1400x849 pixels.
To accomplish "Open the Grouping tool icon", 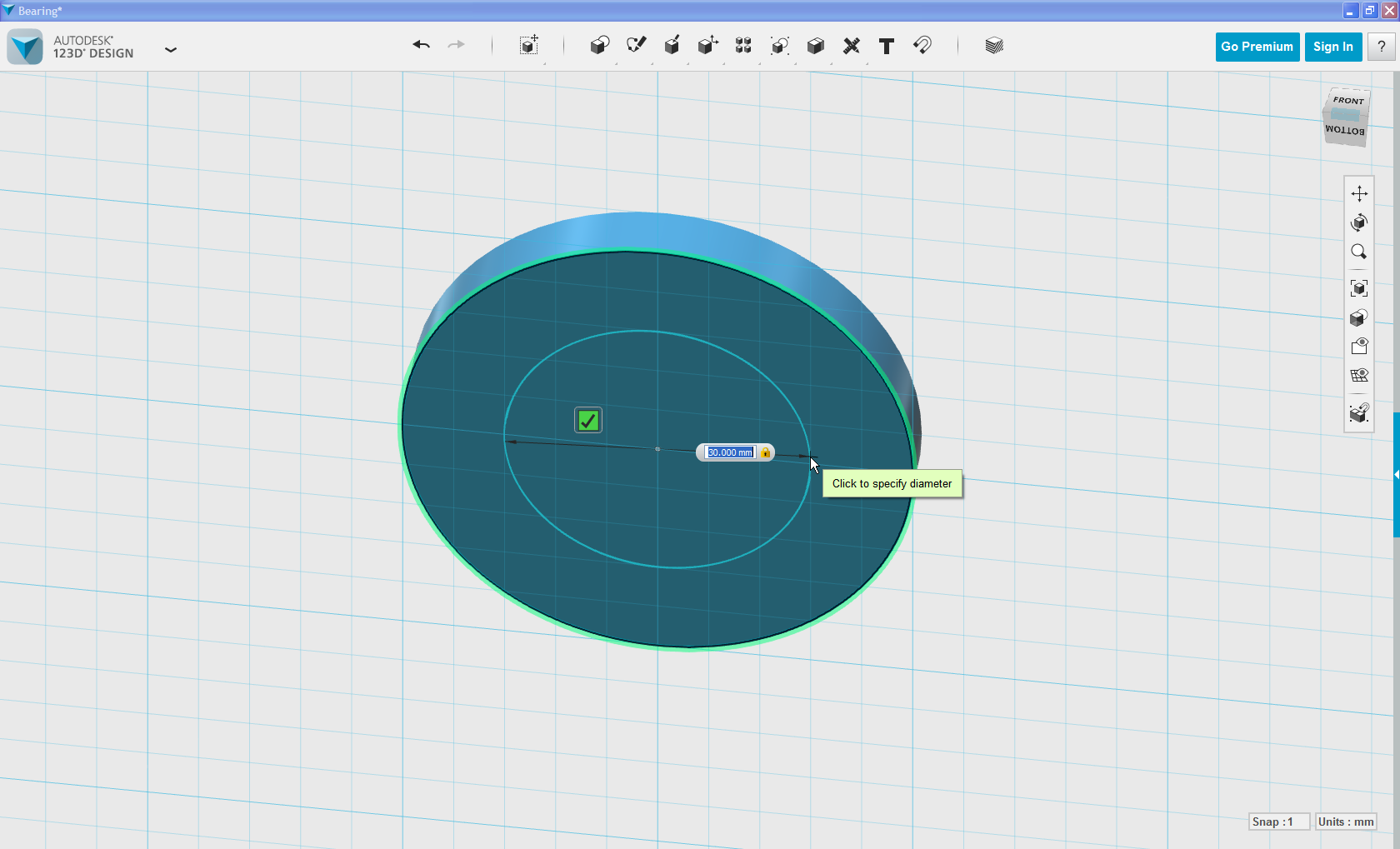I will [780, 46].
